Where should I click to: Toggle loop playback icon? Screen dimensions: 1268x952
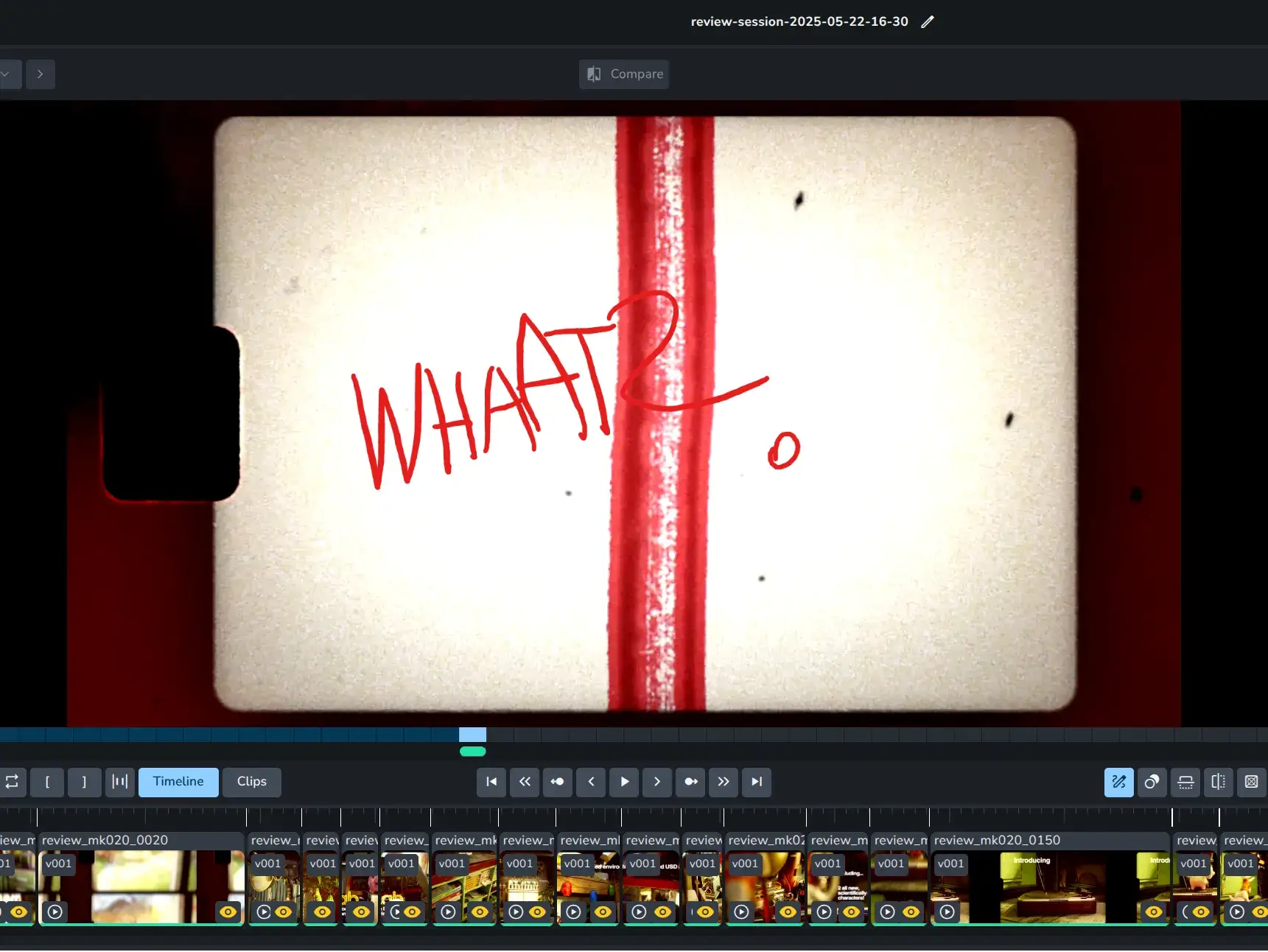pyautogui.click(x=13, y=782)
